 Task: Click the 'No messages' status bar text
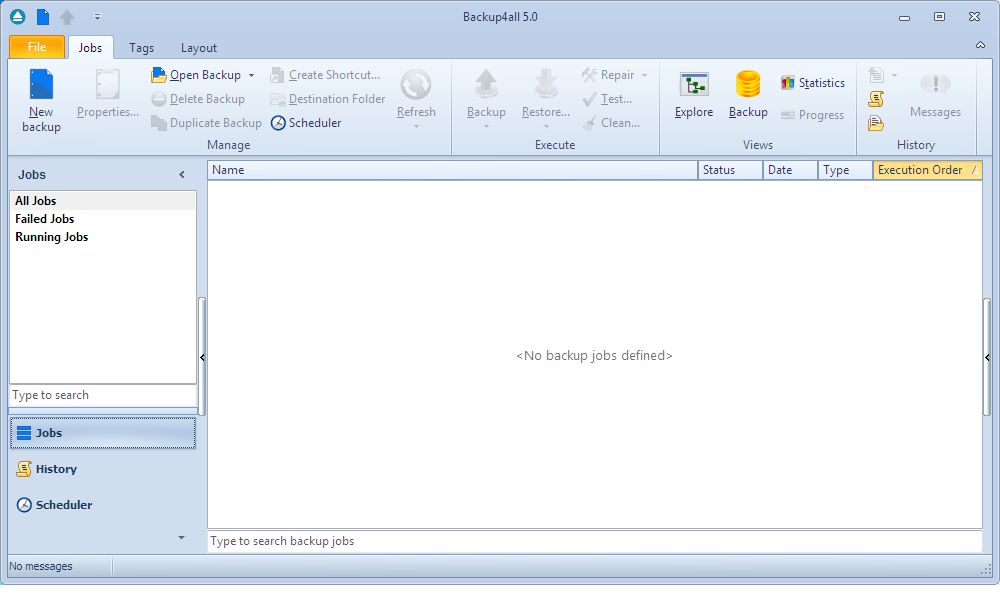pos(41,566)
